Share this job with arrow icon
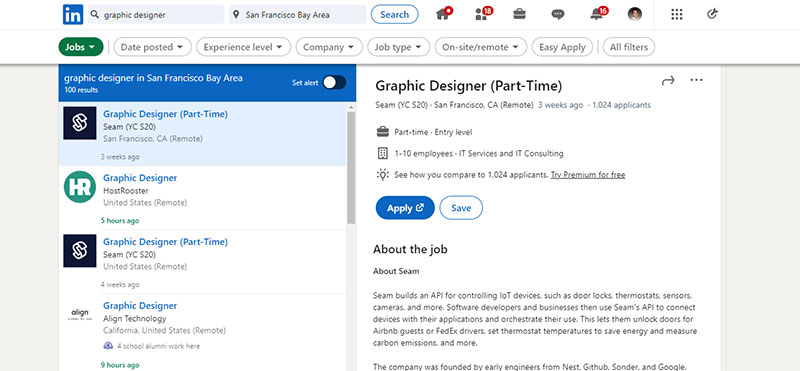Screen dimensions: 800x371 point(668,80)
